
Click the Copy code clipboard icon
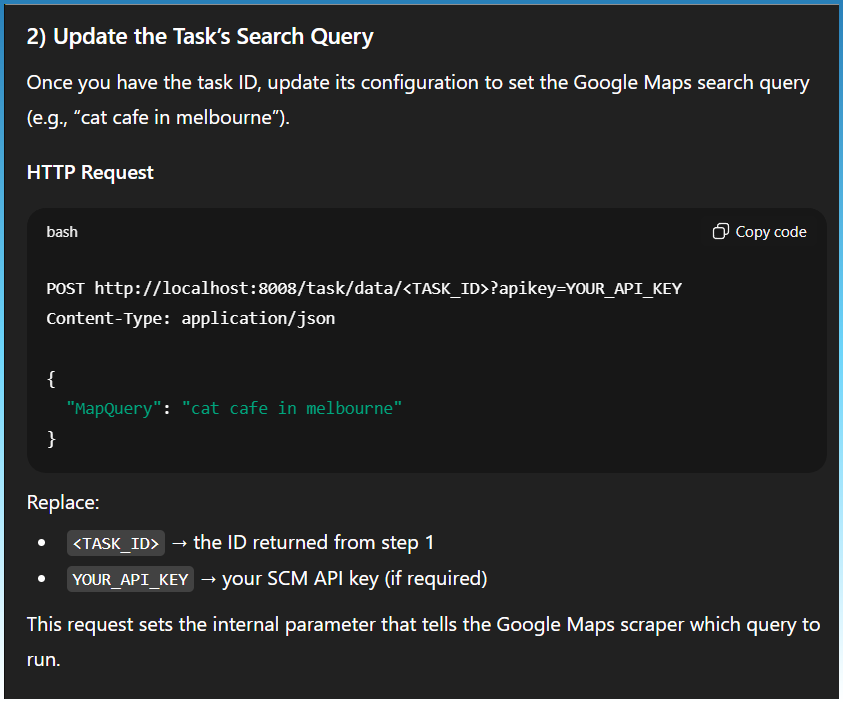720,232
